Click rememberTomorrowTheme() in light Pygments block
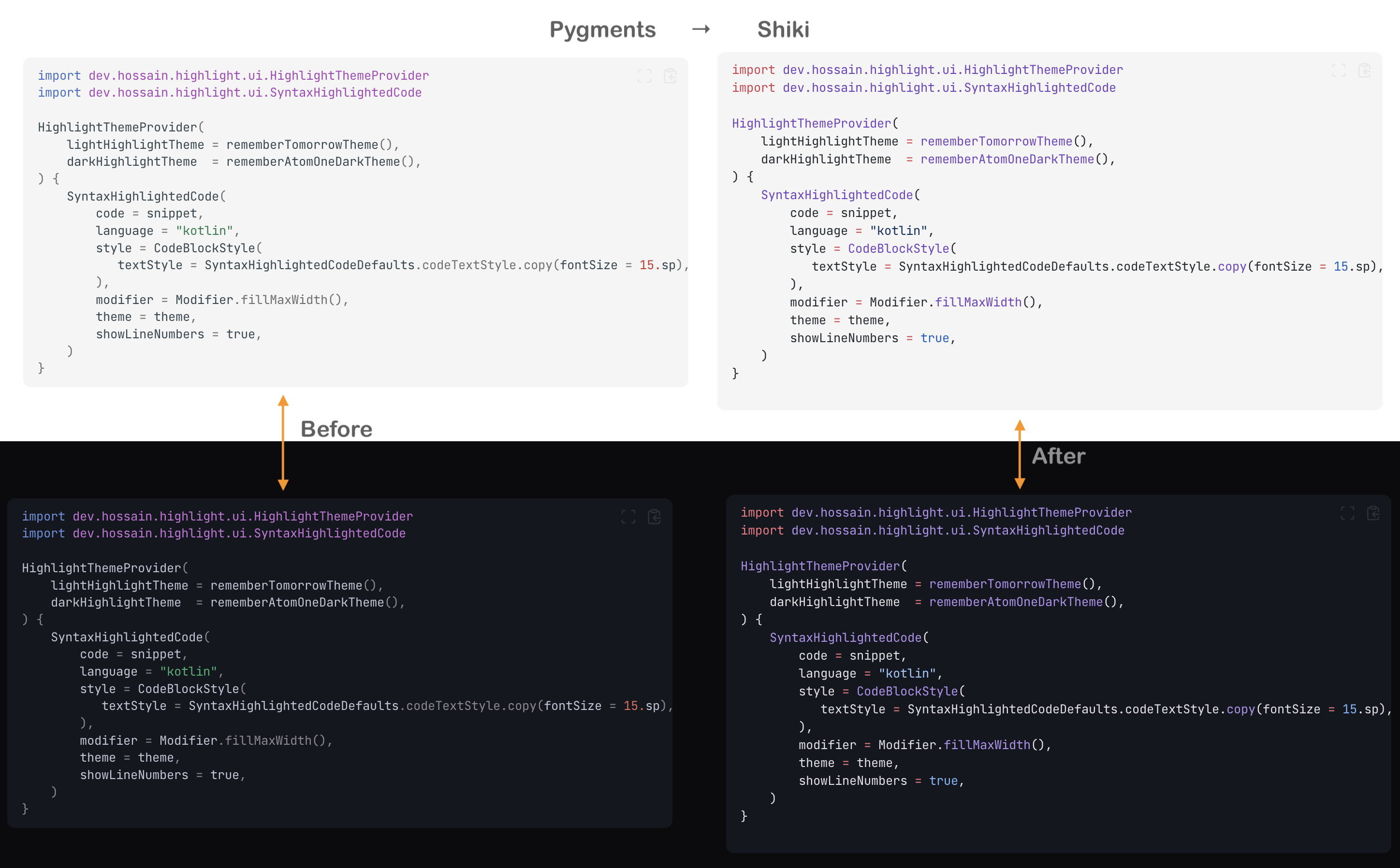 [x=309, y=145]
